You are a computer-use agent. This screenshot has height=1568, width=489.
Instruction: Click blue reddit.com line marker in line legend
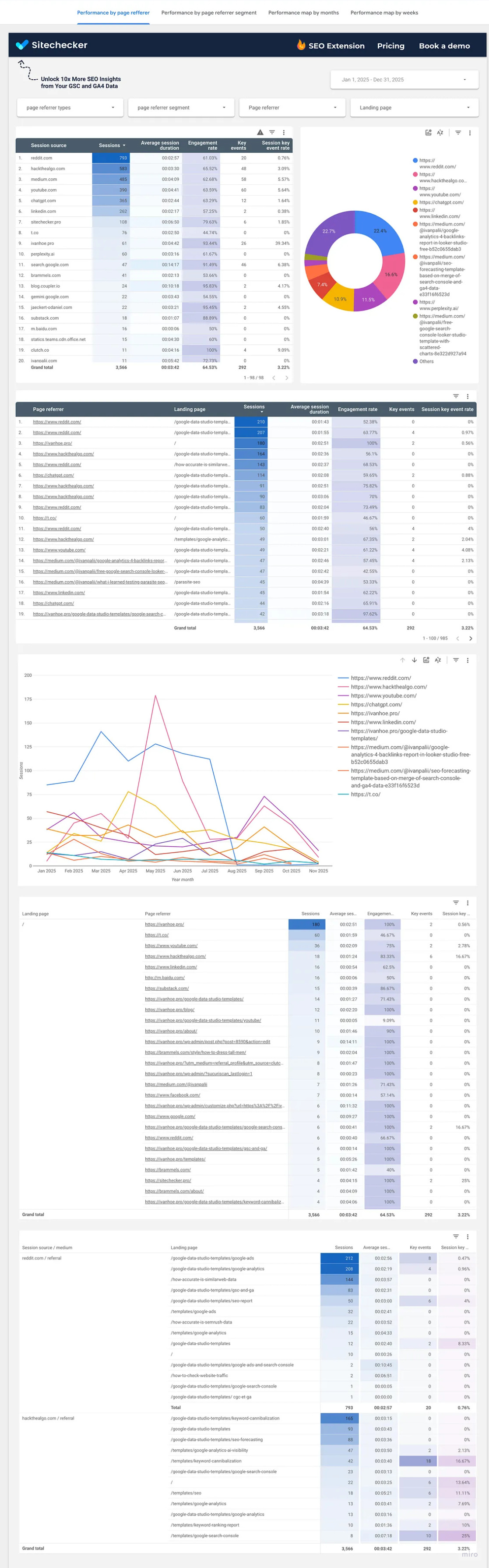coord(343,678)
